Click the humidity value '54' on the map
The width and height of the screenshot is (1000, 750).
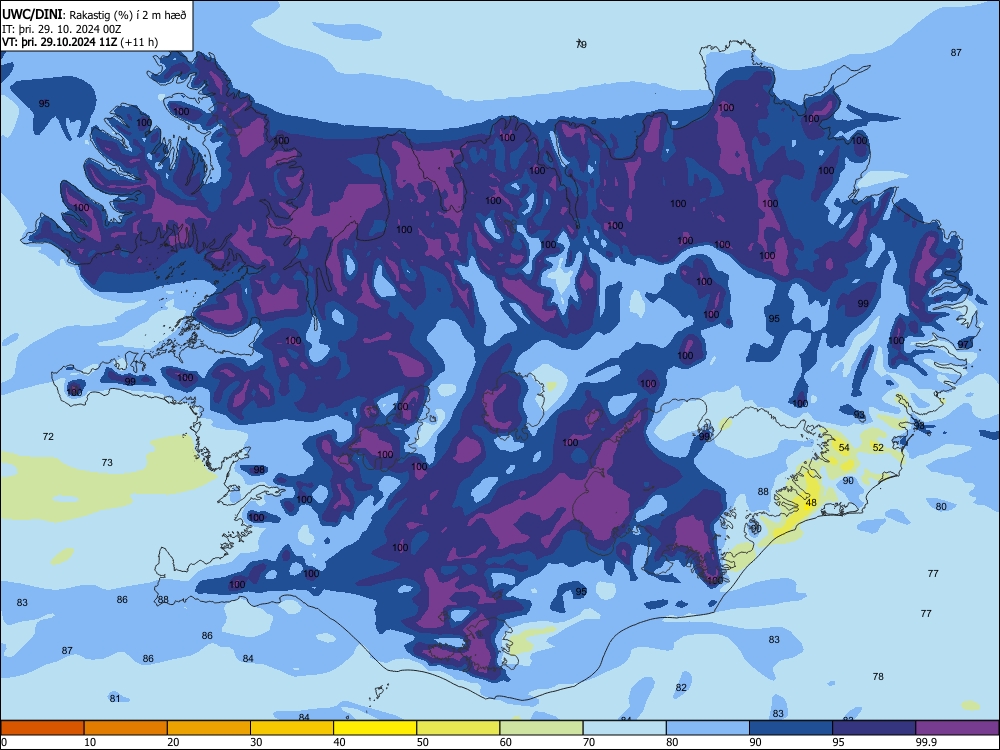[844, 448]
